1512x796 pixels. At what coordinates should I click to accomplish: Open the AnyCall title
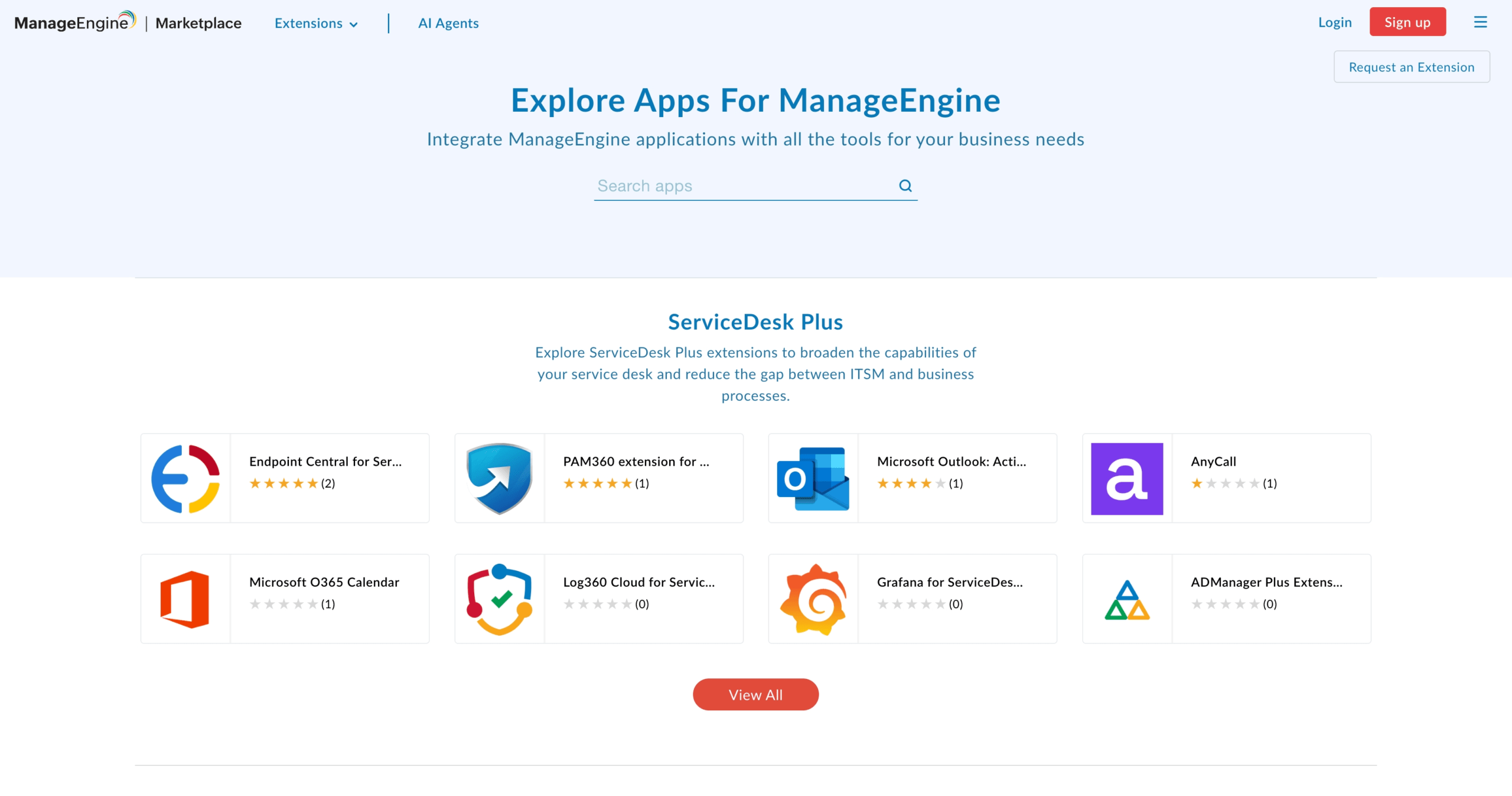[x=1213, y=462]
